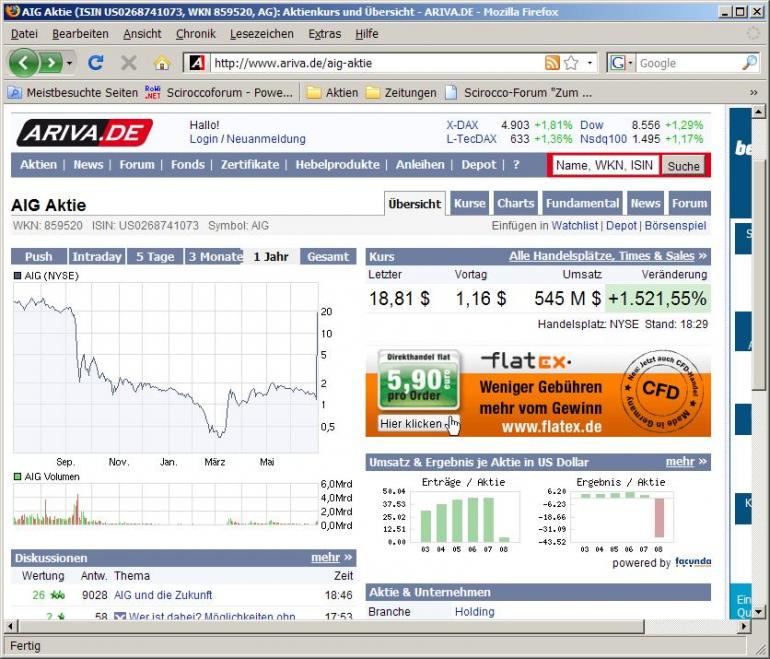Open the AIG und die Zukunft thread
Image resolution: width=770 pixels, height=659 pixels.
[163, 595]
